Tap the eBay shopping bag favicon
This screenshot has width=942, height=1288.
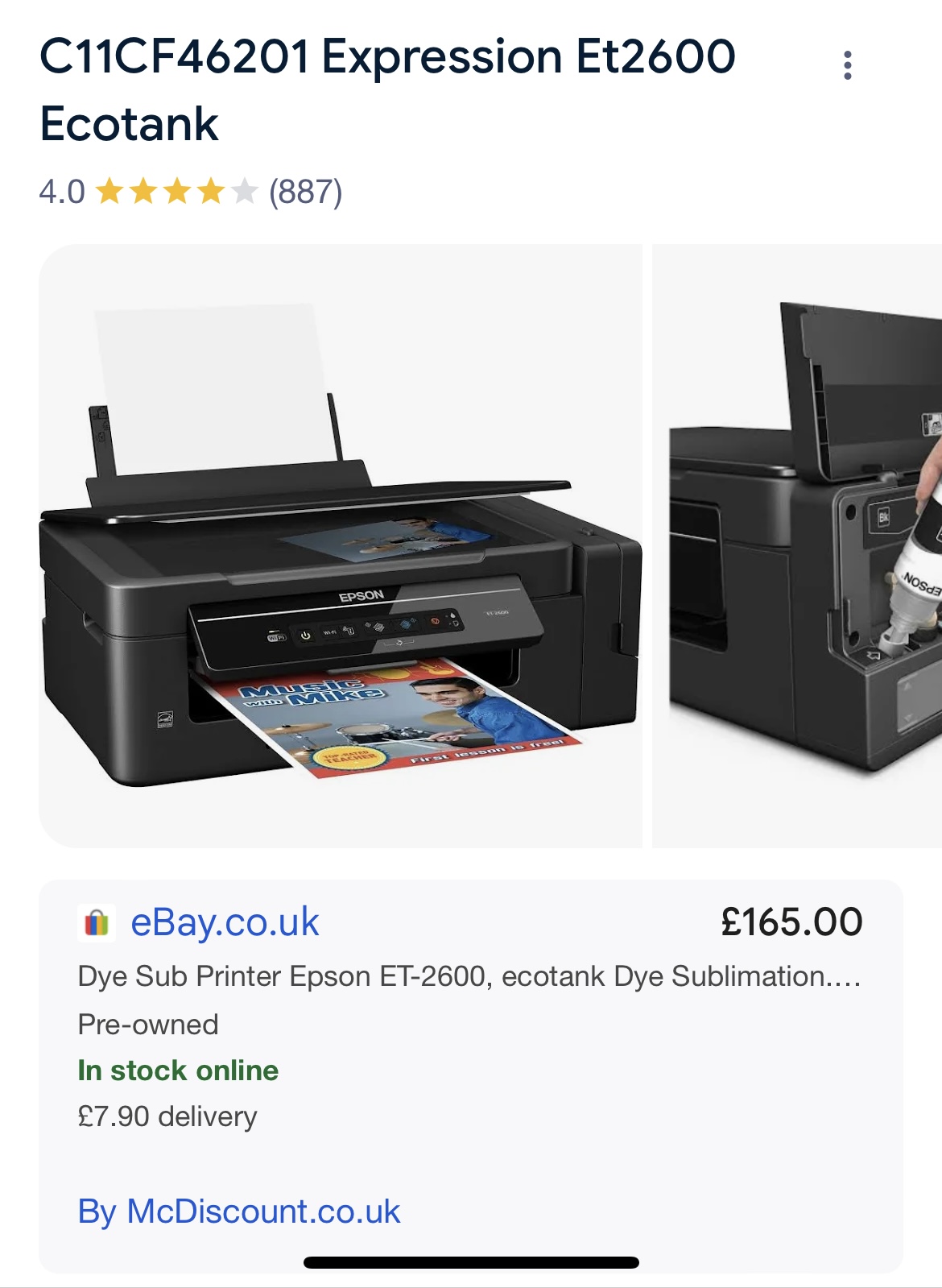tap(97, 922)
